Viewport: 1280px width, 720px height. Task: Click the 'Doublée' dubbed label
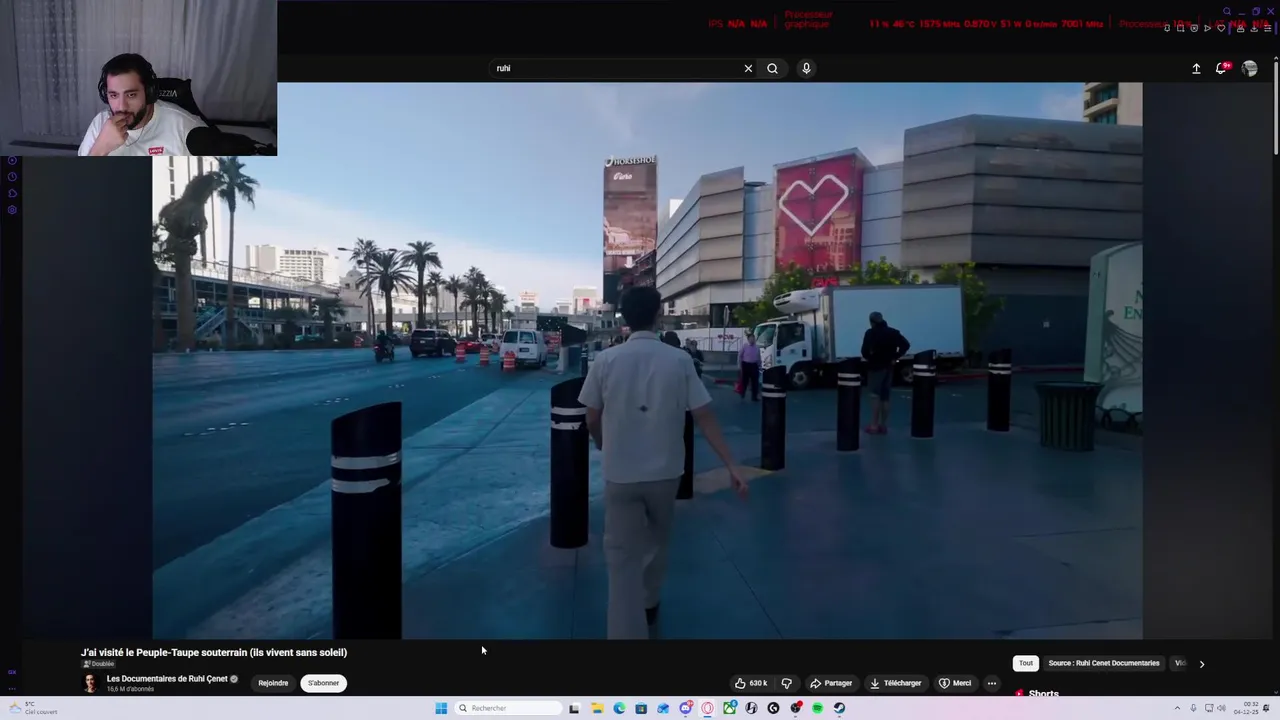(x=98, y=664)
